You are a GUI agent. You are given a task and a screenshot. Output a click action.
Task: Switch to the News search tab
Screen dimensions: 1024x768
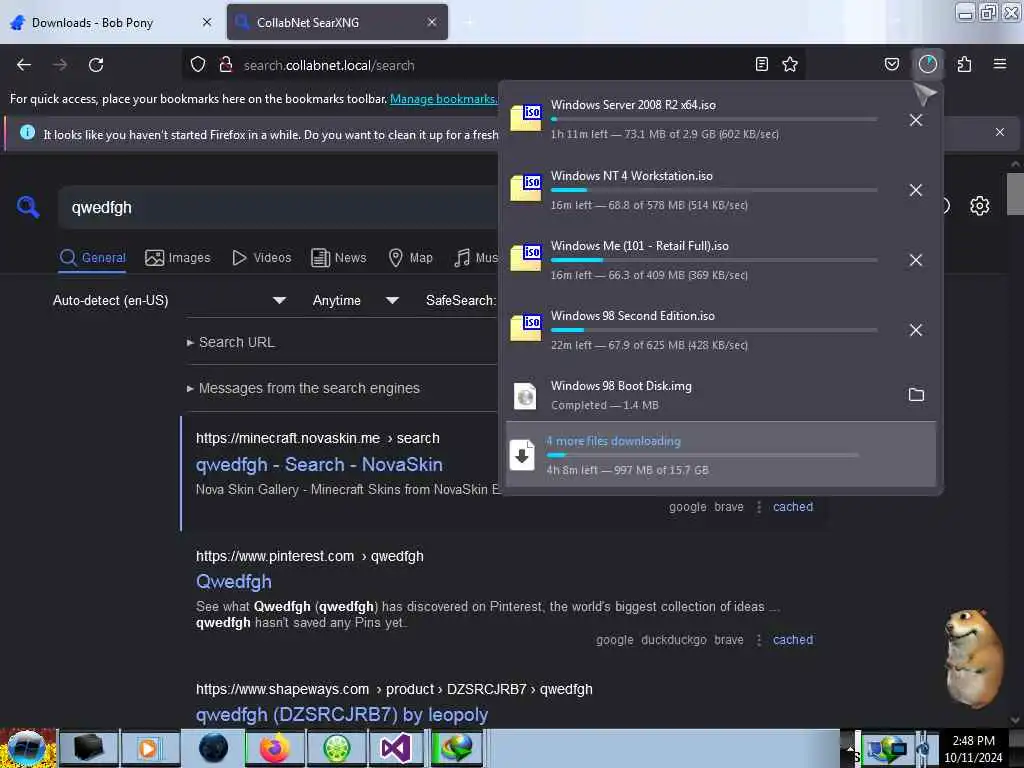coord(339,257)
